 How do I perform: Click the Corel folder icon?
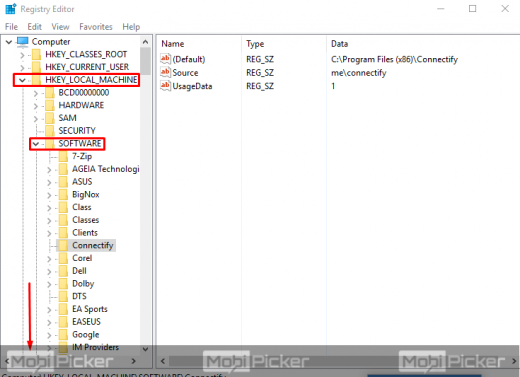[63, 258]
